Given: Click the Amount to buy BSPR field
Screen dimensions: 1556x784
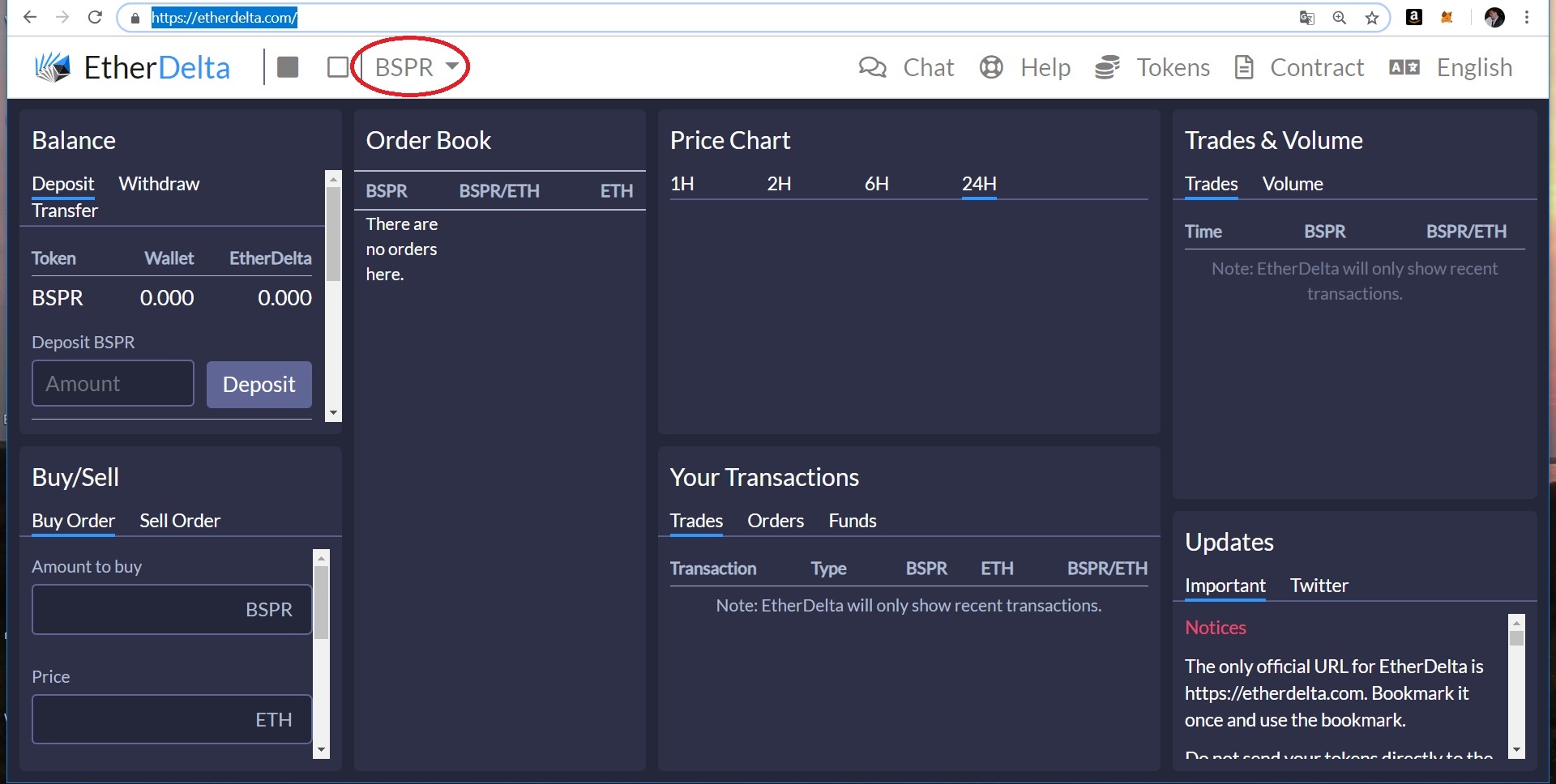Looking at the screenshot, I should click(x=172, y=609).
